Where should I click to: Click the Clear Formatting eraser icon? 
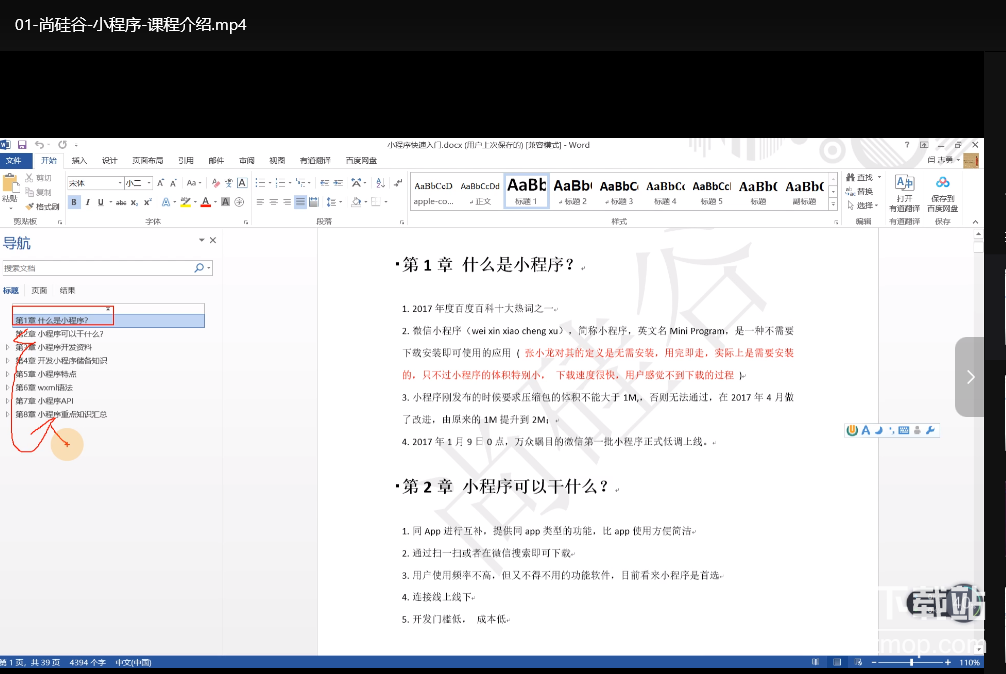pos(216,183)
